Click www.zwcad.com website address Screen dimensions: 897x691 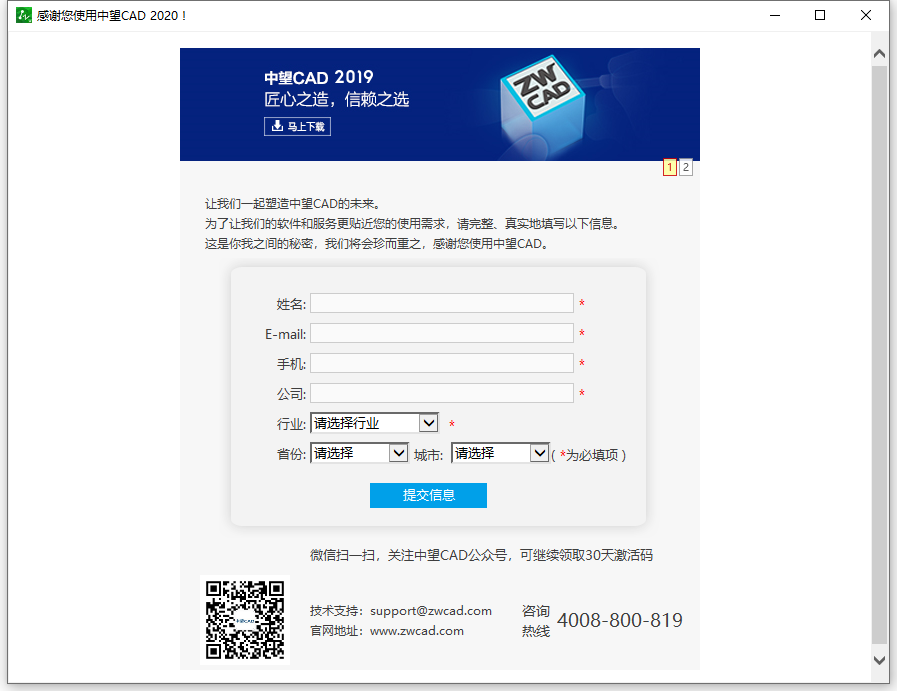(x=416, y=631)
